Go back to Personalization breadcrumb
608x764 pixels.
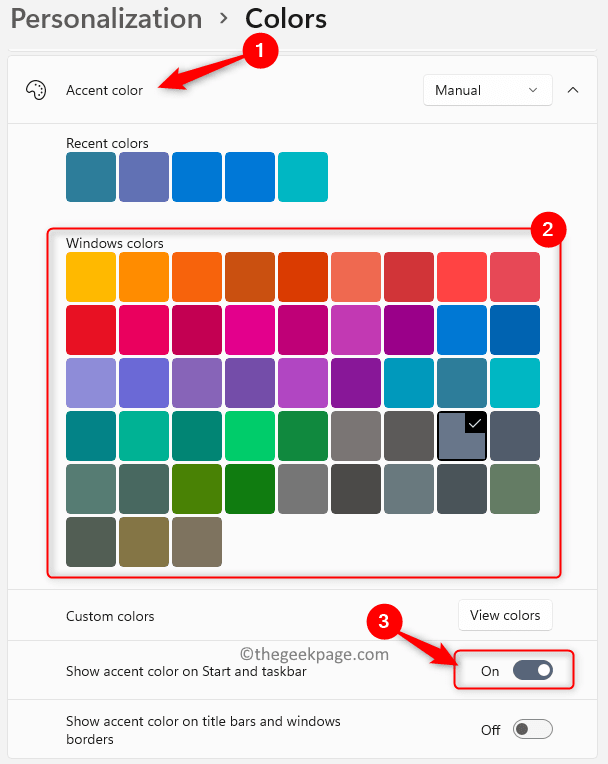[100, 18]
